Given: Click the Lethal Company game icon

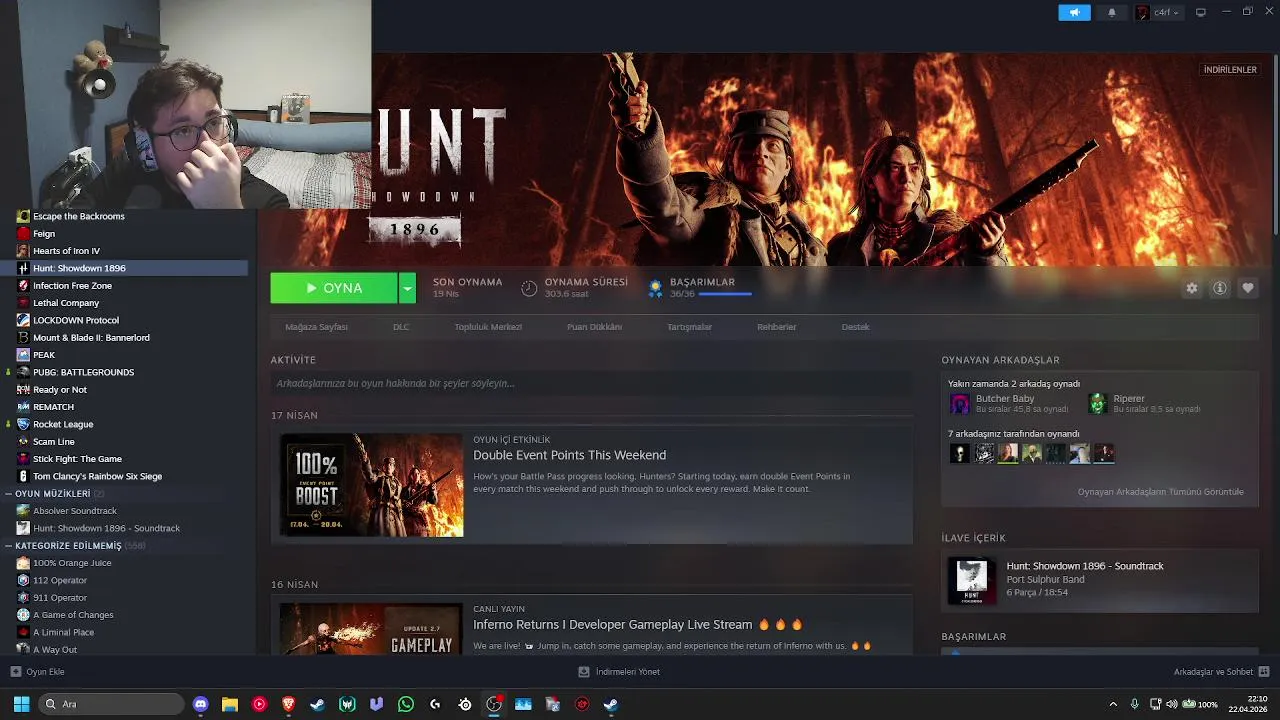Looking at the screenshot, I should point(23,303).
